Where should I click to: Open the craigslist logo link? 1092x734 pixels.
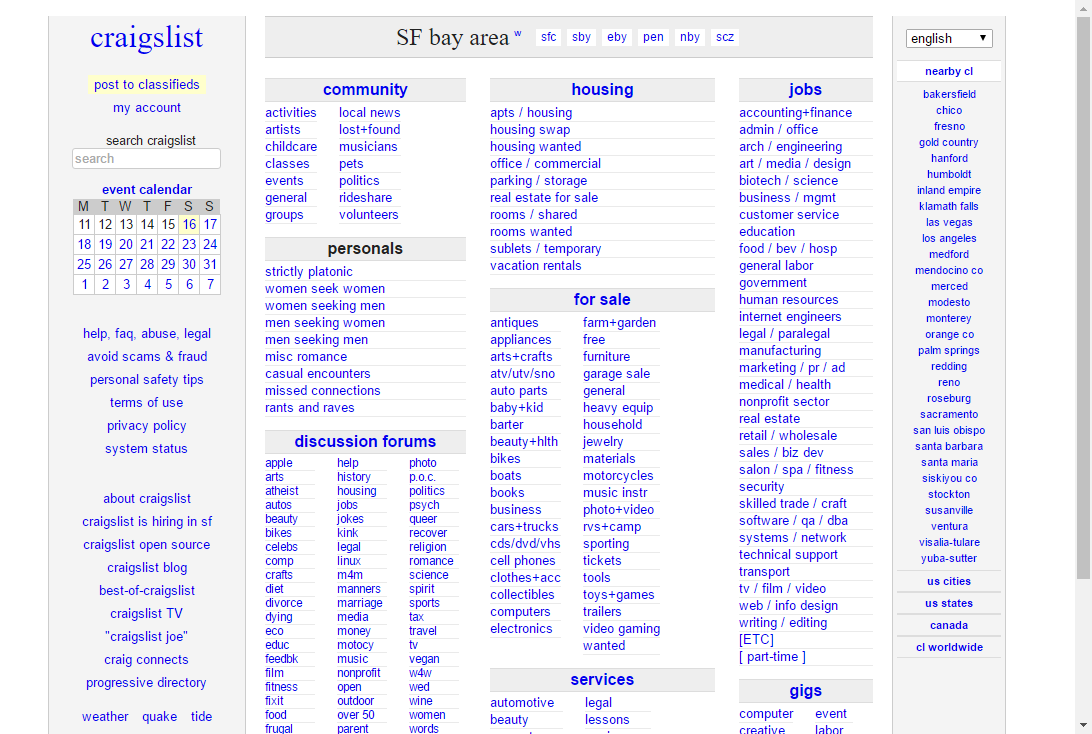[x=146, y=37]
